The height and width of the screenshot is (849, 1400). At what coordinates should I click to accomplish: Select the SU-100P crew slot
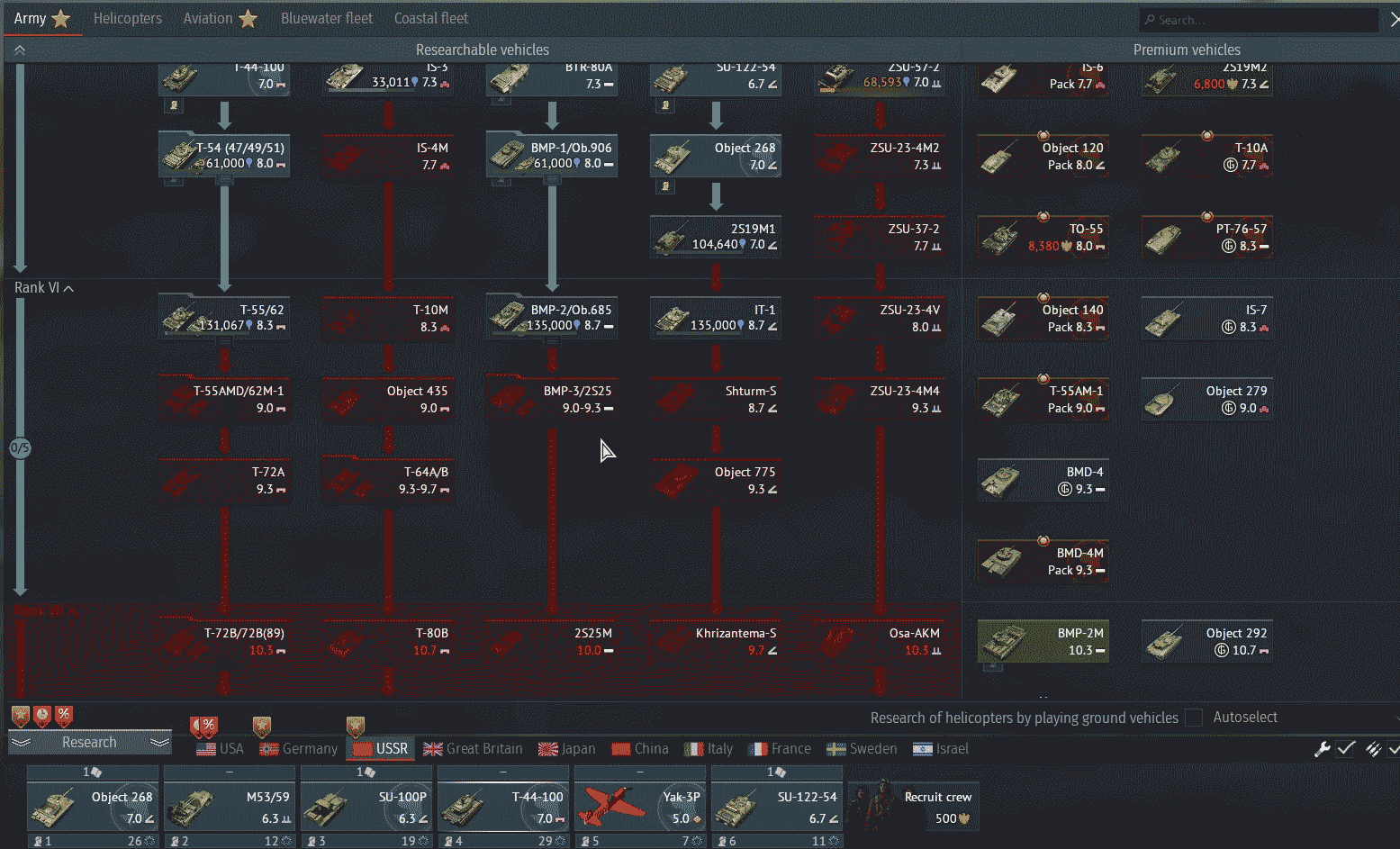coord(366,807)
